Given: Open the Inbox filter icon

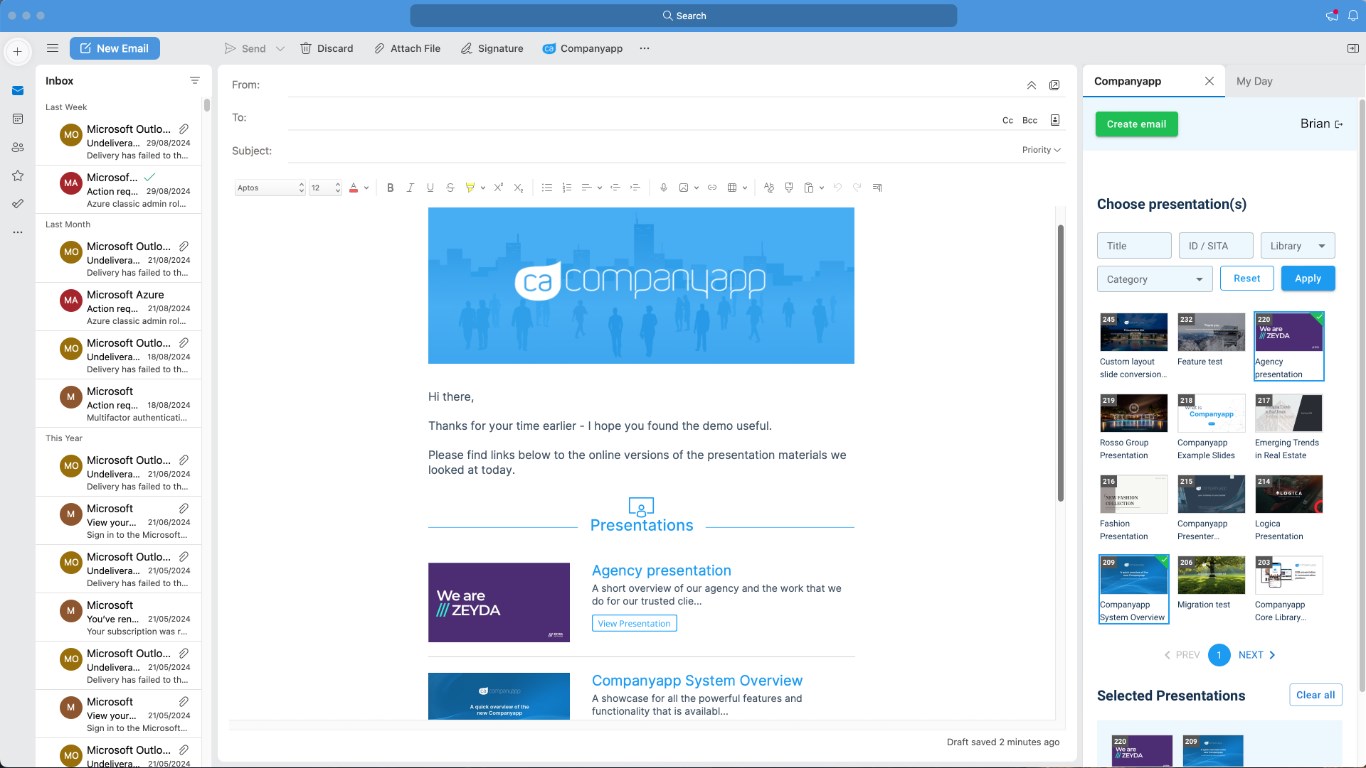Looking at the screenshot, I should click(194, 81).
